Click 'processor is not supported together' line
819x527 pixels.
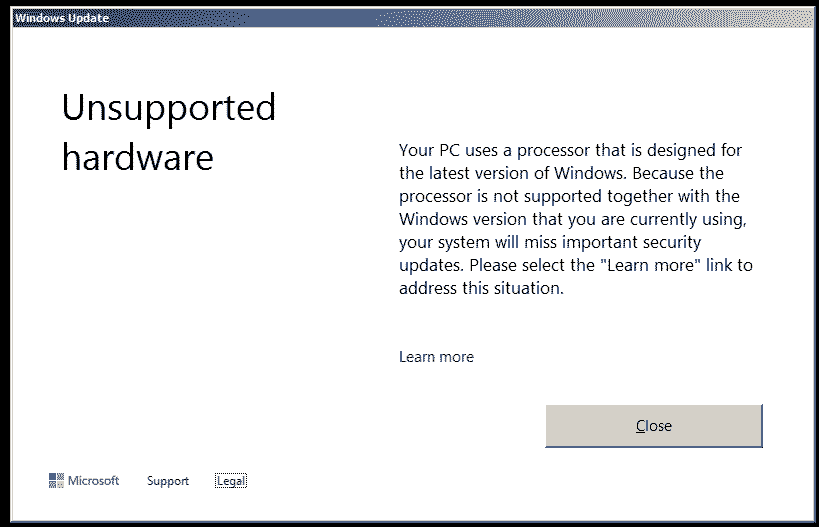point(568,197)
